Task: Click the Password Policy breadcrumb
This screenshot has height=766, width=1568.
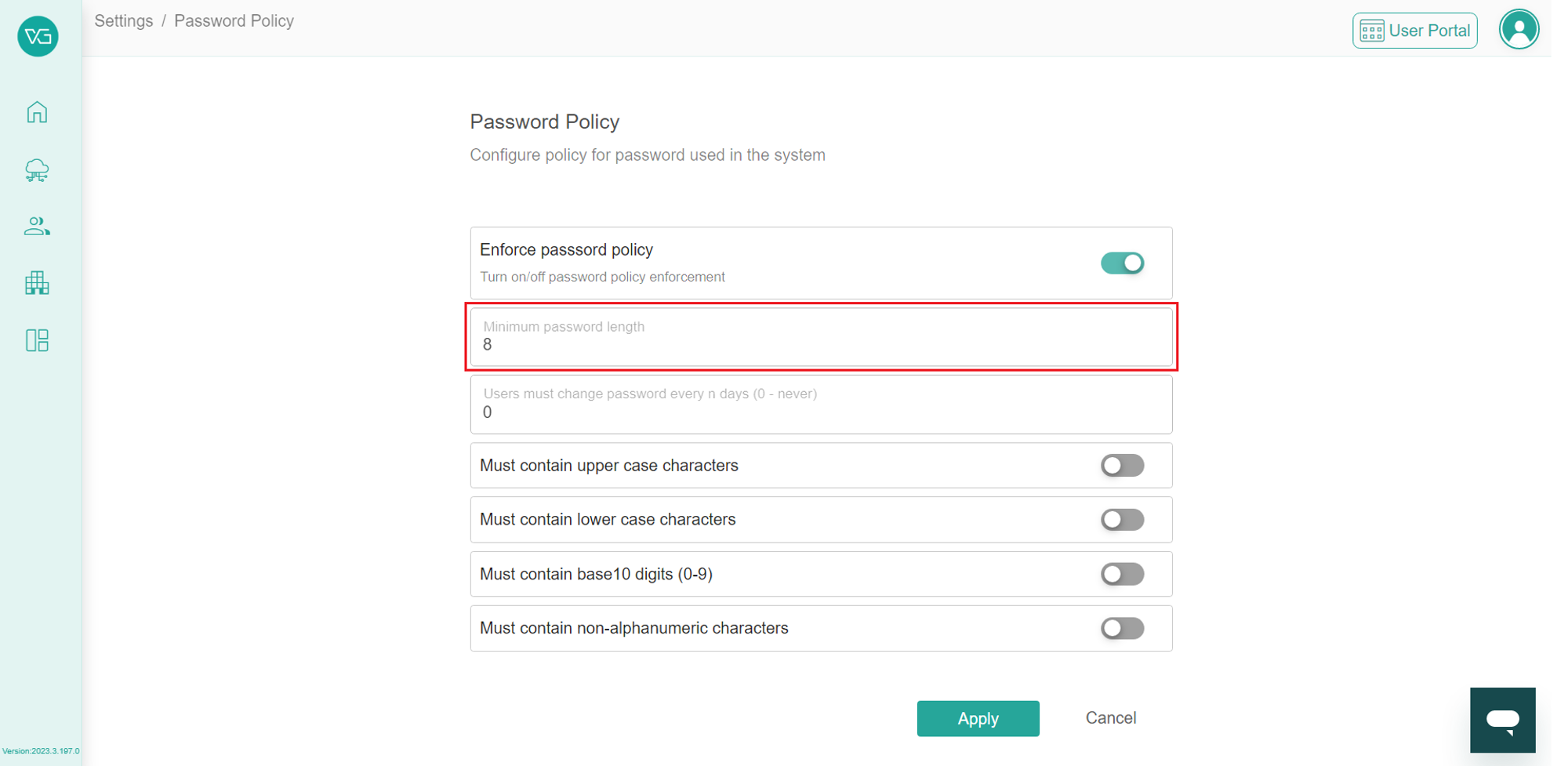Action: click(234, 21)
